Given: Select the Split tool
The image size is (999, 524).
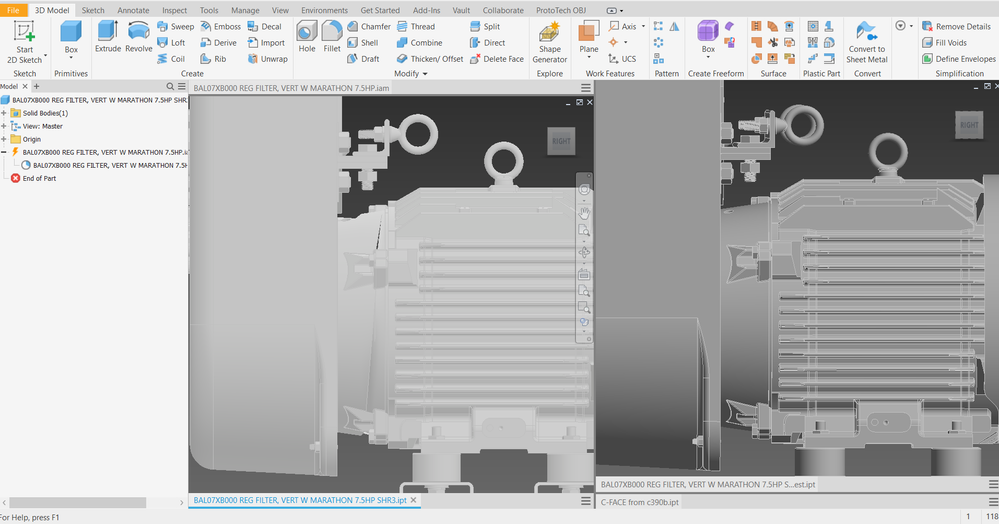Looking at the screenshot, I should pyautogui.click(x=485, y=26).
